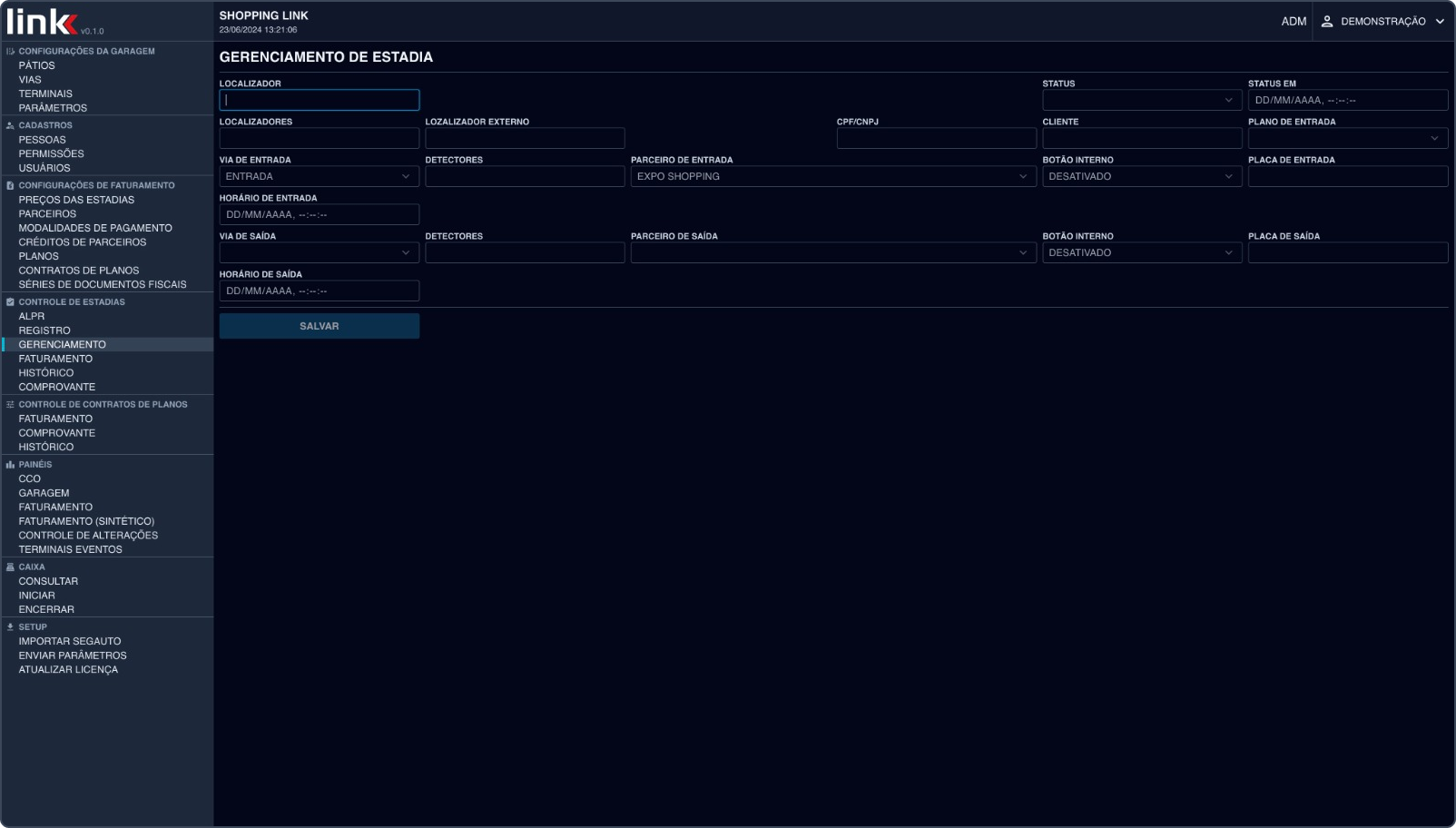
Task: Open ALPR under Controle de Estadias
Action: pos(32,317)
